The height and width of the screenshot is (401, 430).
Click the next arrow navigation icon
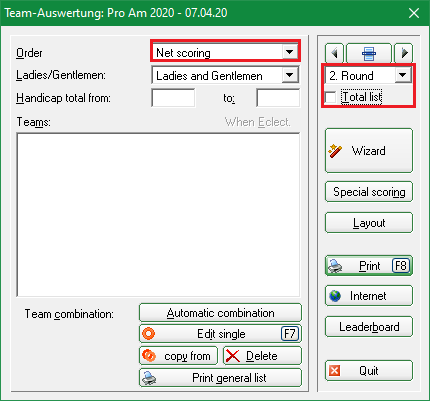pos(404,53)
